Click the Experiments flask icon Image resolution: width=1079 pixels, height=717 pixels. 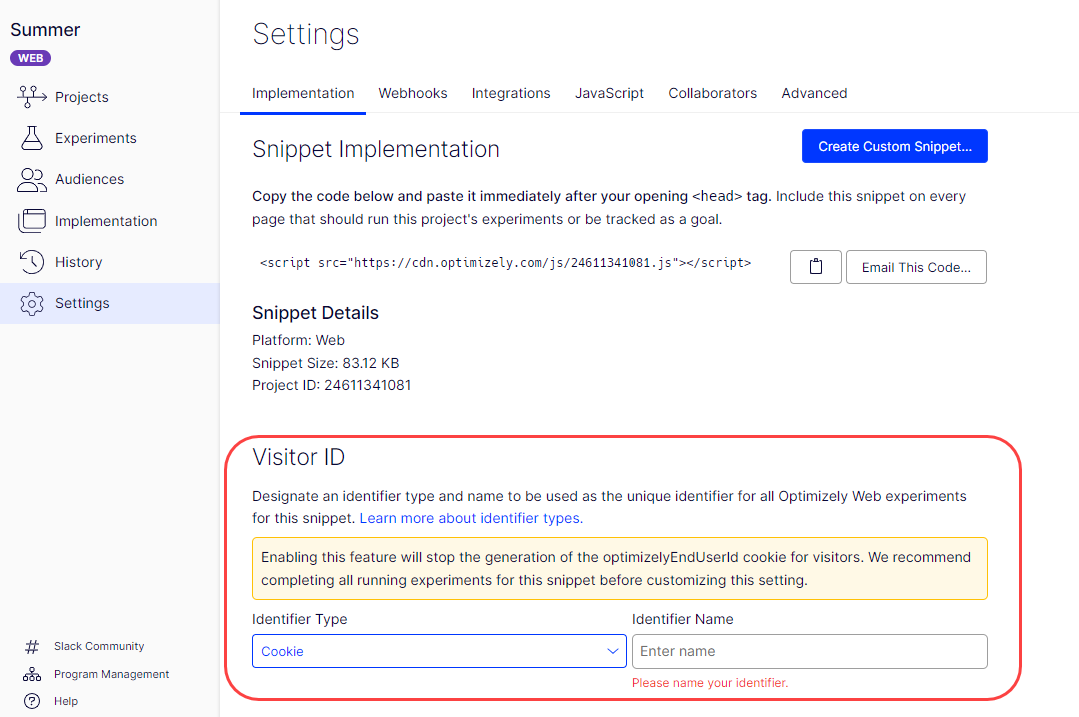click(32, 138)
